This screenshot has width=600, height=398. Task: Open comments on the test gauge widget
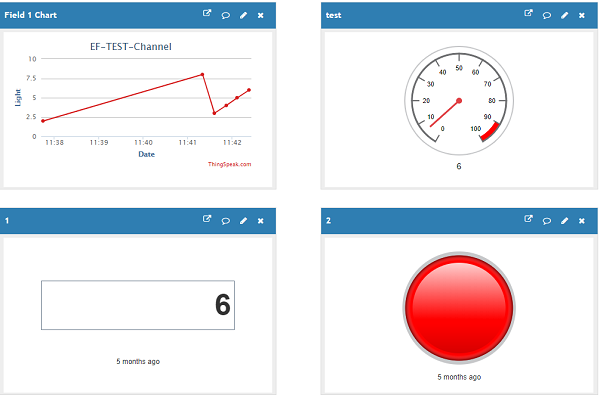pyautogui.click(x=547, y=15)
